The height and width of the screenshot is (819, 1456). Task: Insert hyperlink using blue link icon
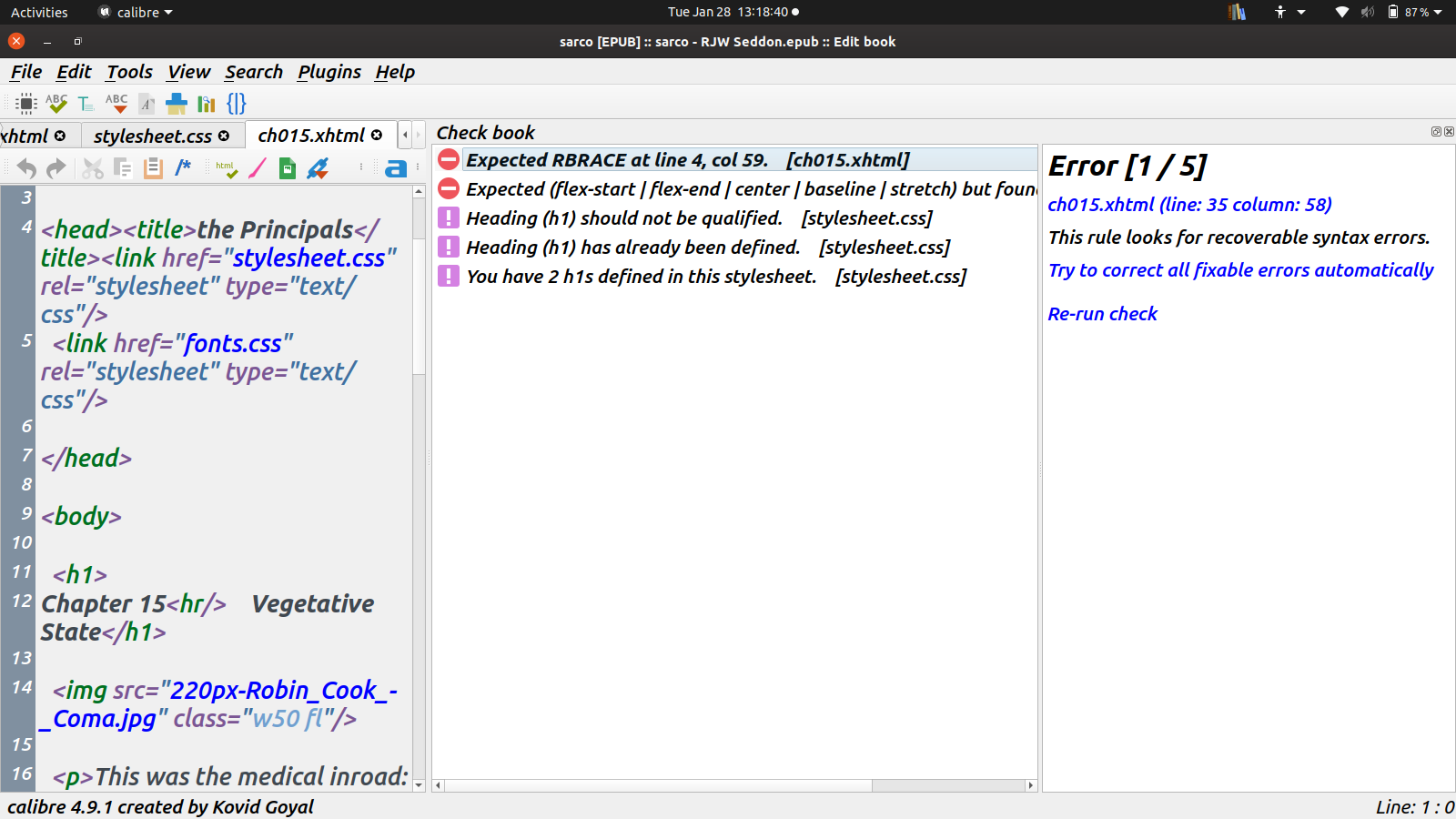coord(318,168)
